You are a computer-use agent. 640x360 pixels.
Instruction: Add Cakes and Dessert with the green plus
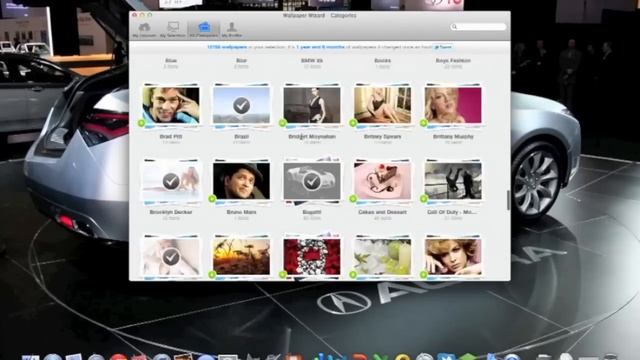353,199
